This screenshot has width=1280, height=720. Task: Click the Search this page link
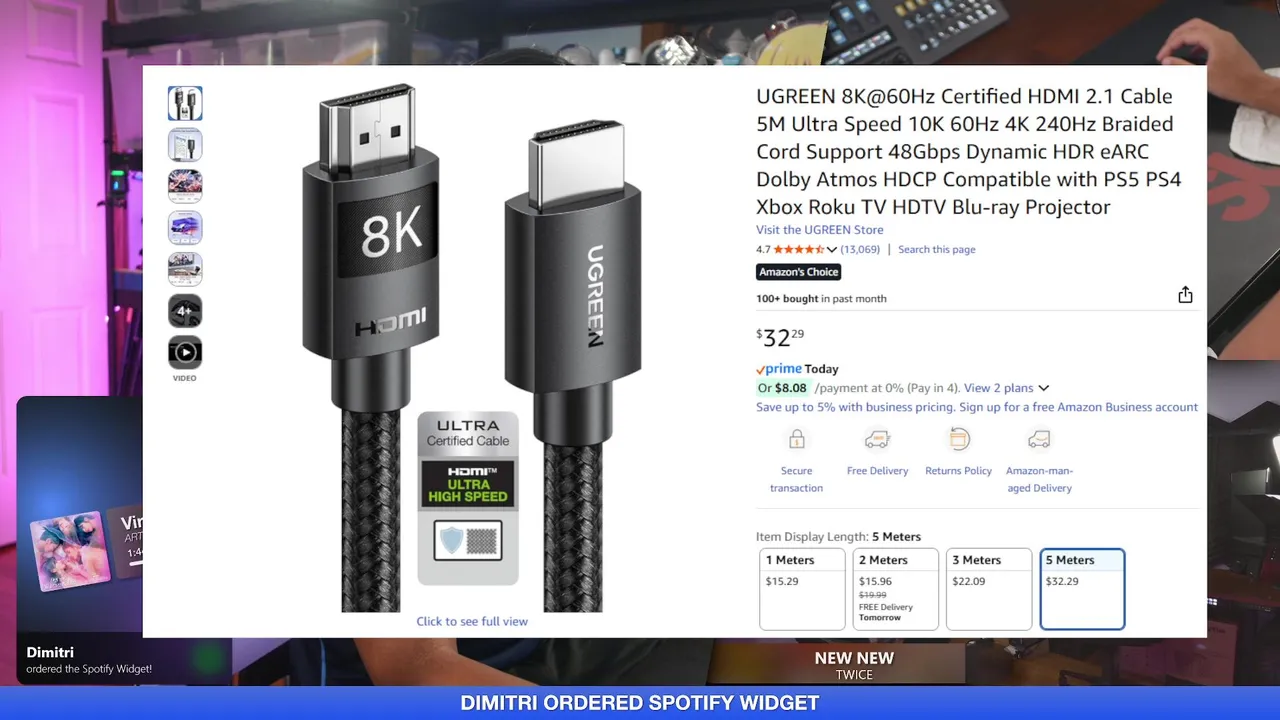(x=936, y=250)
